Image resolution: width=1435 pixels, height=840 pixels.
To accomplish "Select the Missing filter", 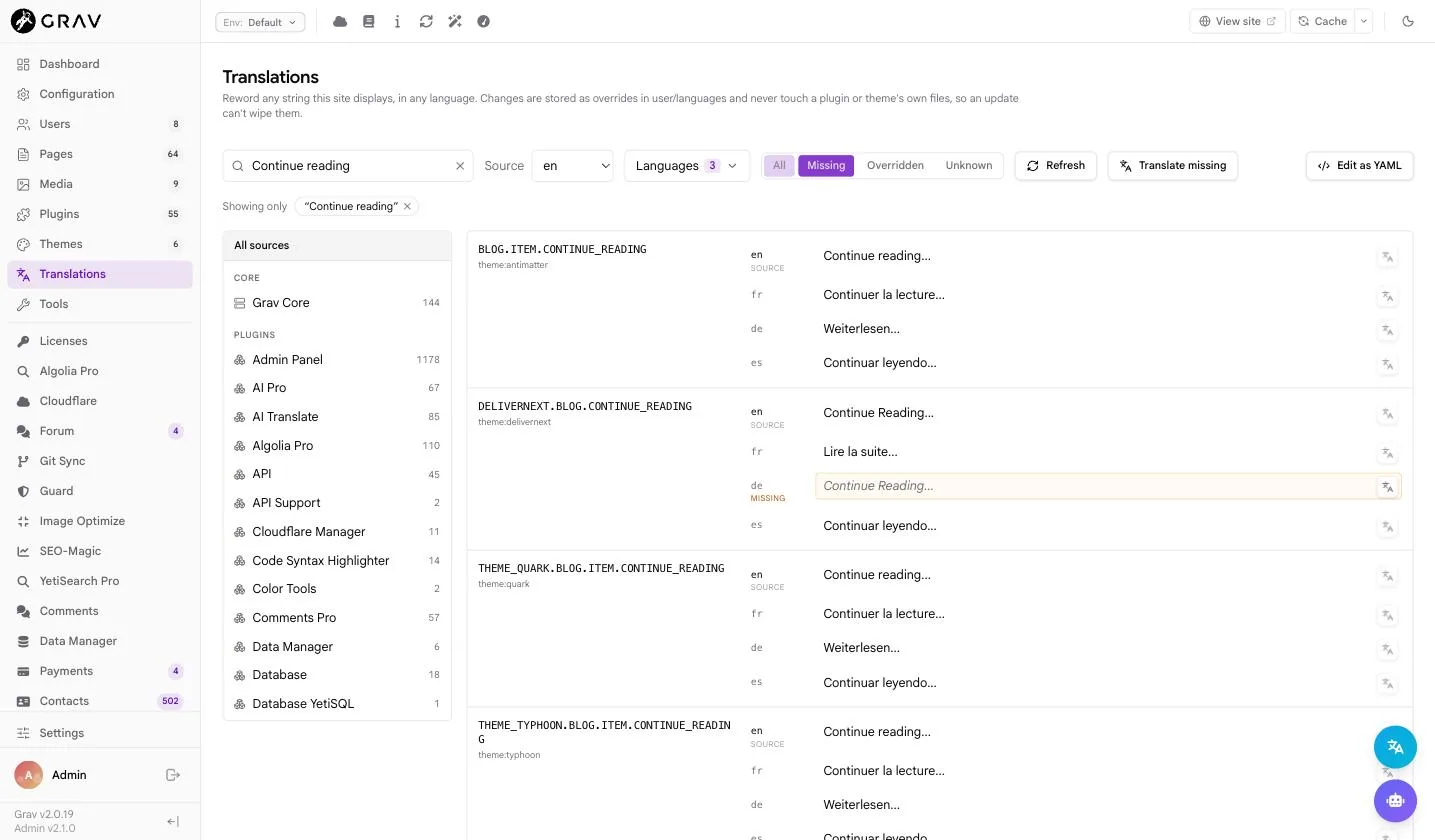I will tap(826, 166).
